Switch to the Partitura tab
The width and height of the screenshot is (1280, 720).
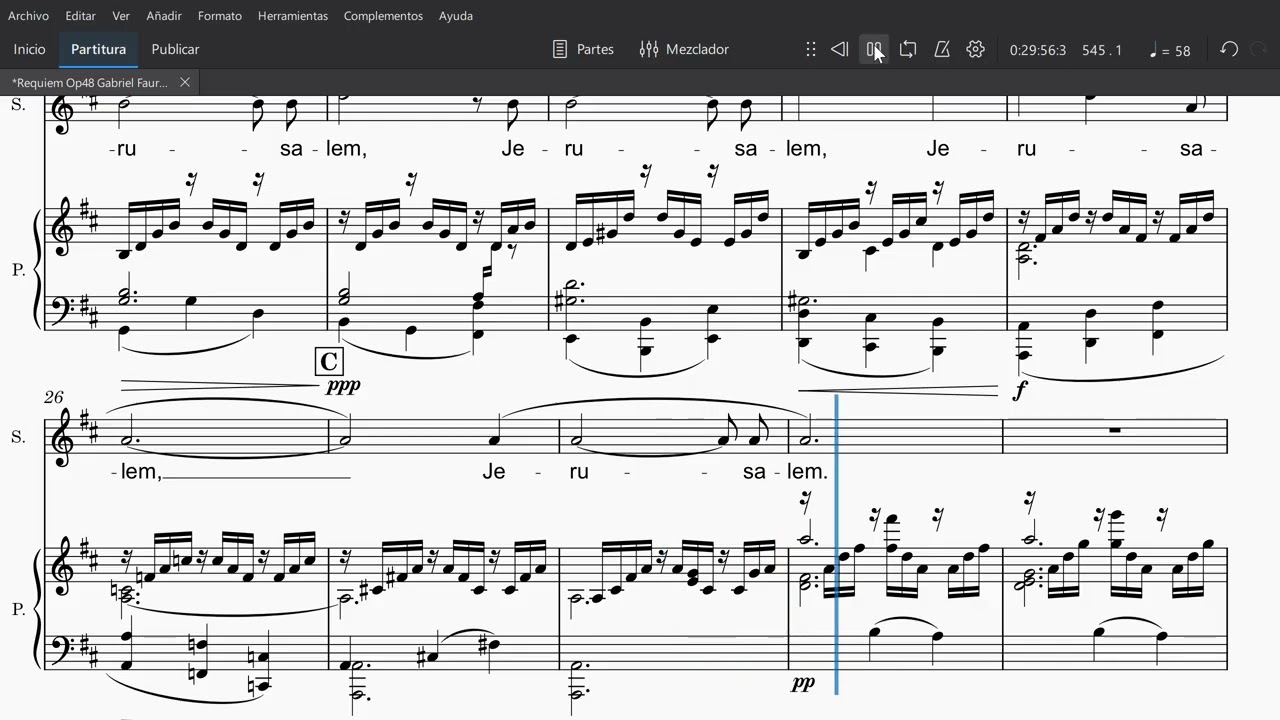tap(98, 49)
